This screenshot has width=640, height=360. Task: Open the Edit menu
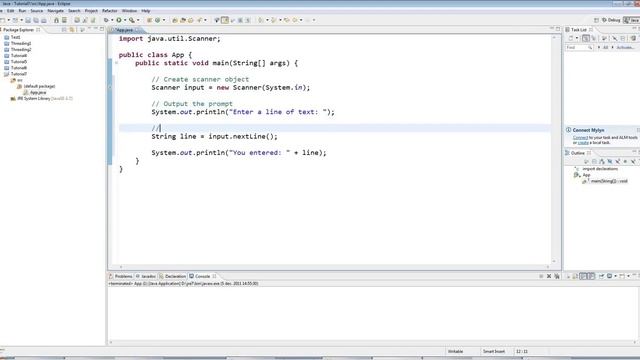tap(11, 11)
